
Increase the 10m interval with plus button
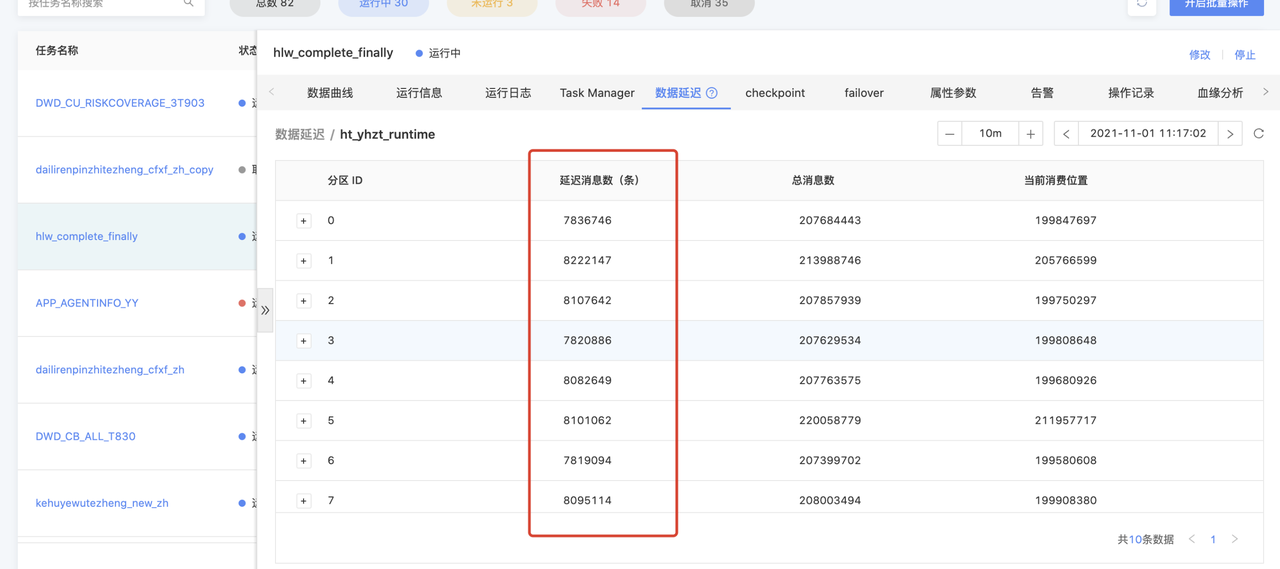[1030, 133]
